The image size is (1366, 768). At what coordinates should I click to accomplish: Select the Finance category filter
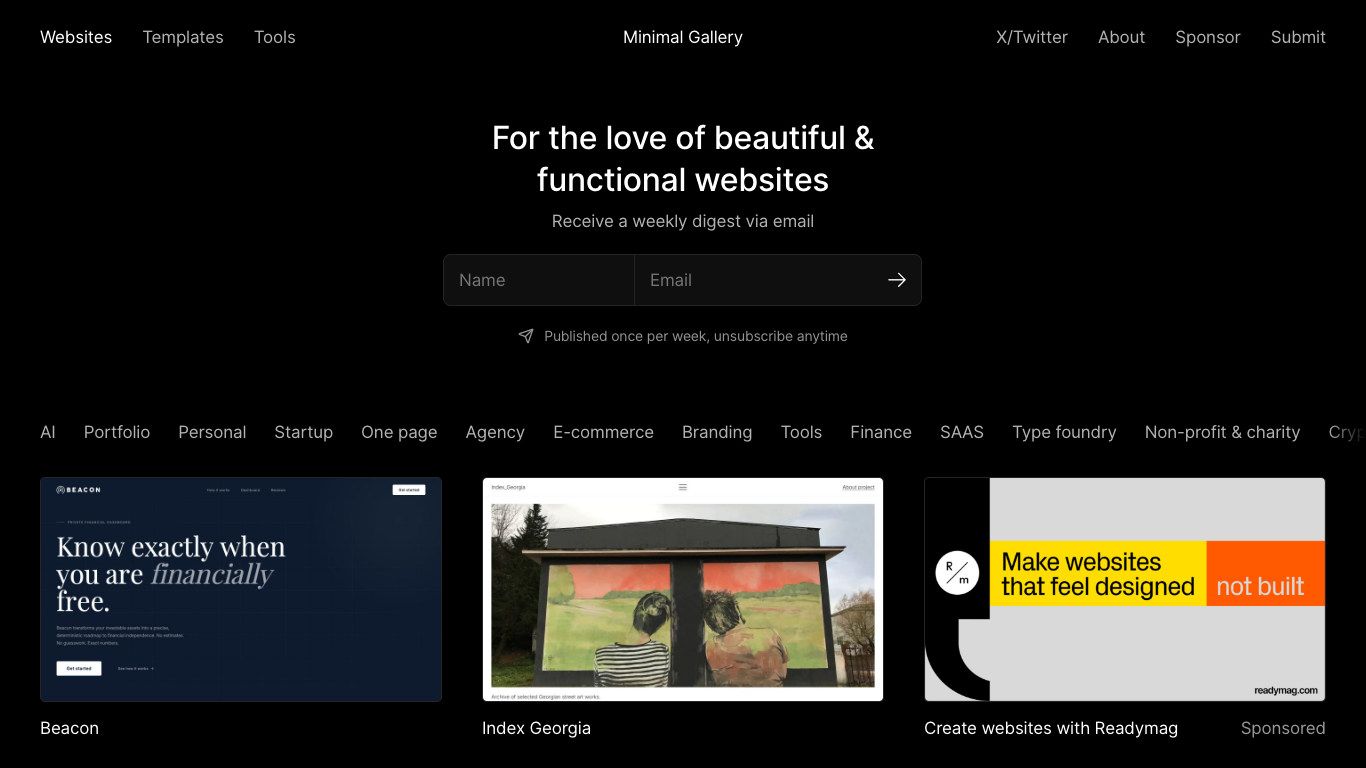point(881,432)
